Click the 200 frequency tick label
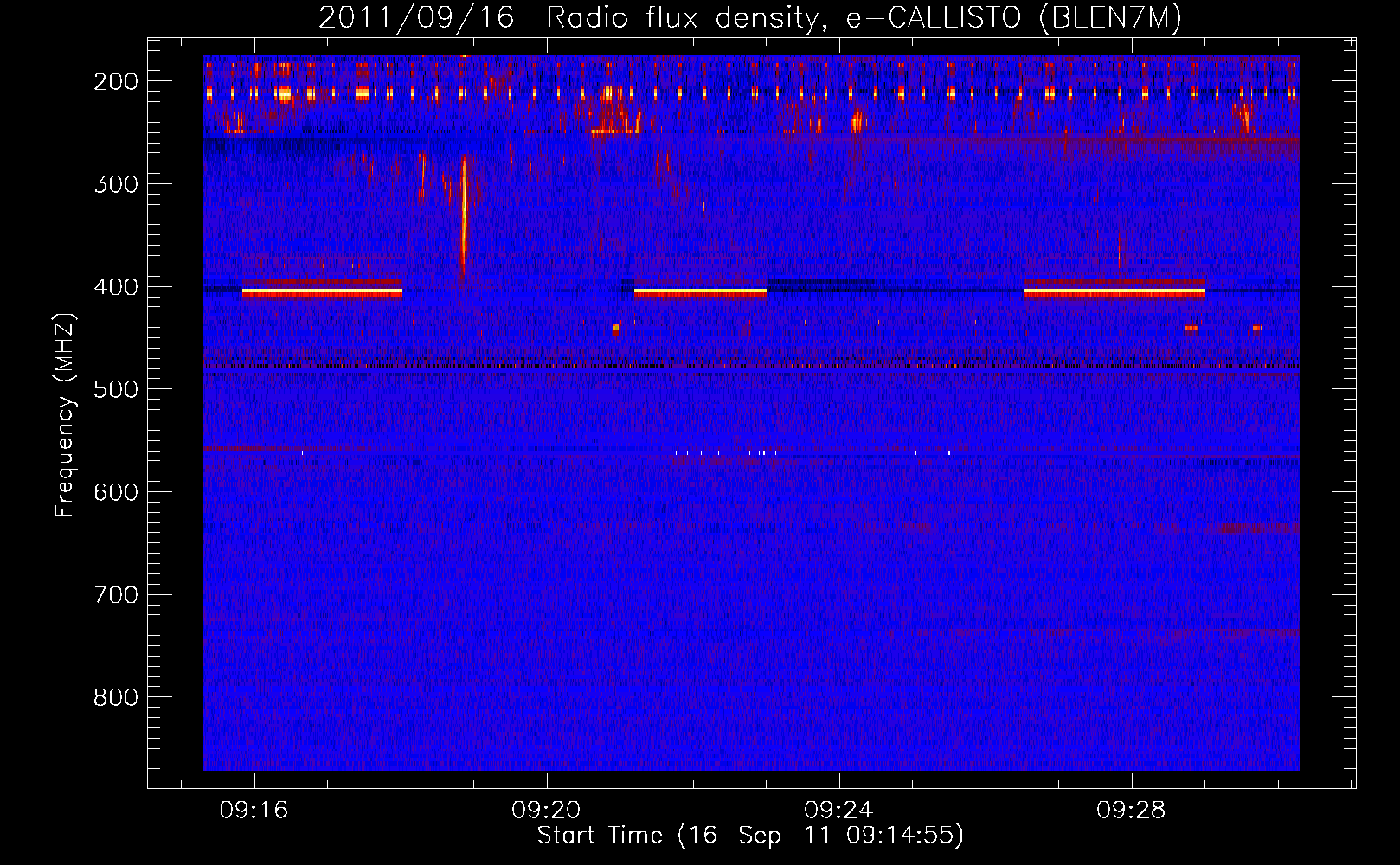The height and width of the screenshot is (865, 1400). pos(116,81)
